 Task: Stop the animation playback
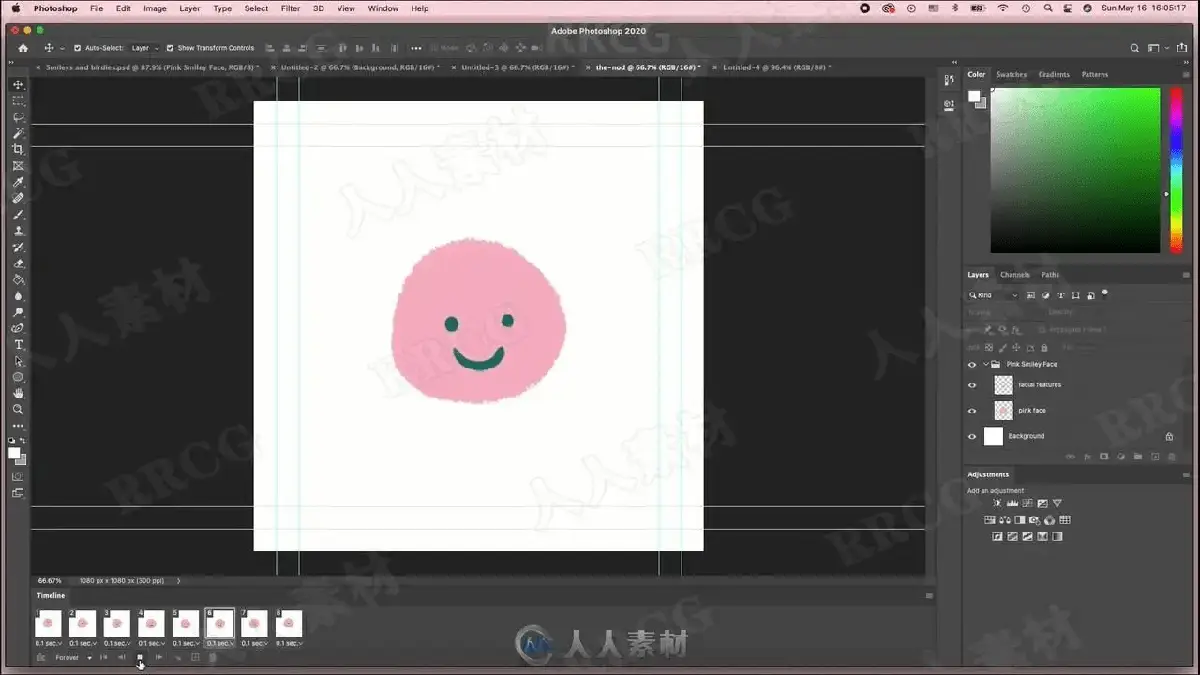tap(140, 657)
